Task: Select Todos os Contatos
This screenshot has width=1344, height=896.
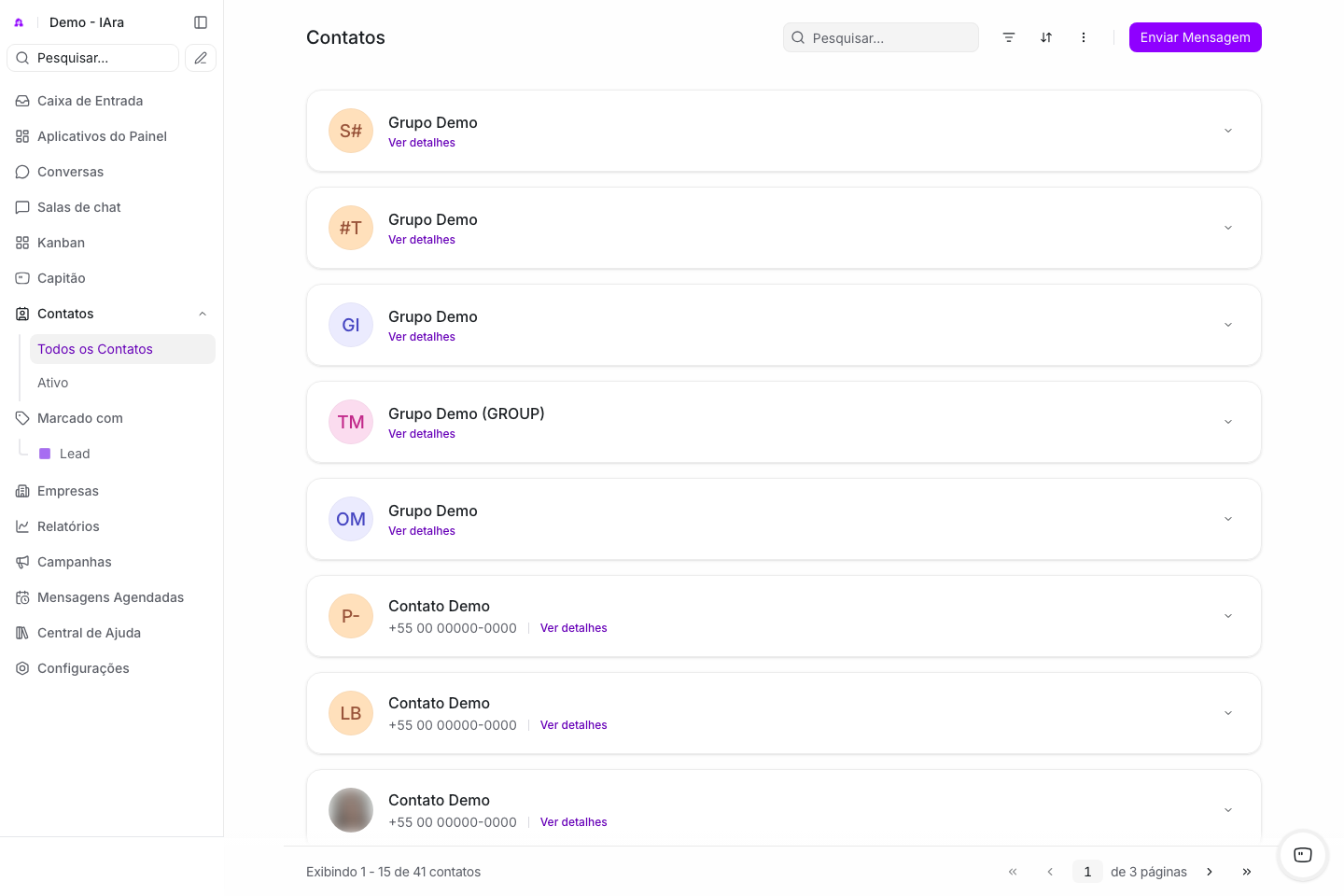Action: pyautogui.click(x=122, y=349)
